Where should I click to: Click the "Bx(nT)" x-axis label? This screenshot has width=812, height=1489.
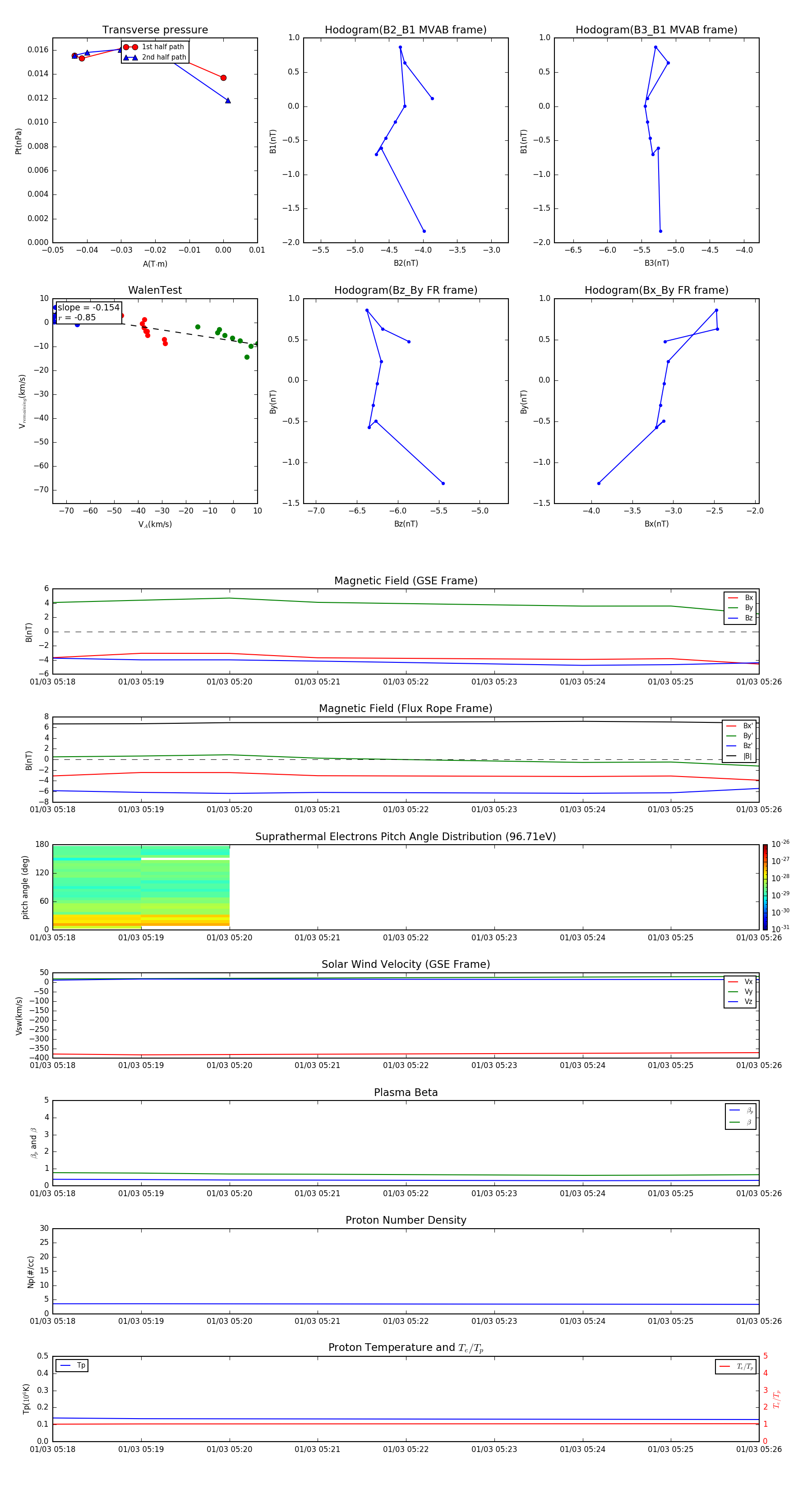[656, 524]
